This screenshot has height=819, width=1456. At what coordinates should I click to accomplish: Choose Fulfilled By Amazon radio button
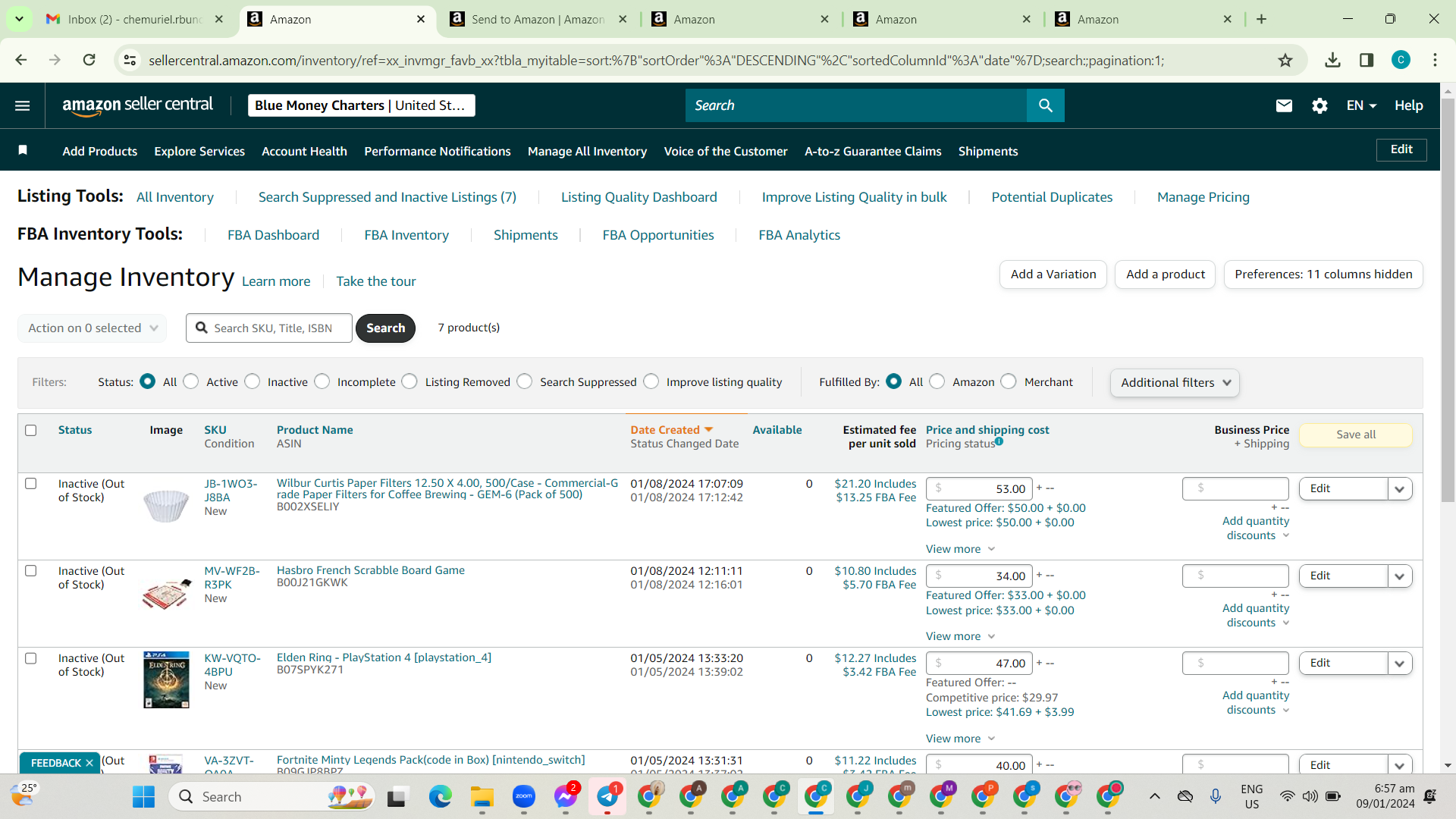coord(937,381)
